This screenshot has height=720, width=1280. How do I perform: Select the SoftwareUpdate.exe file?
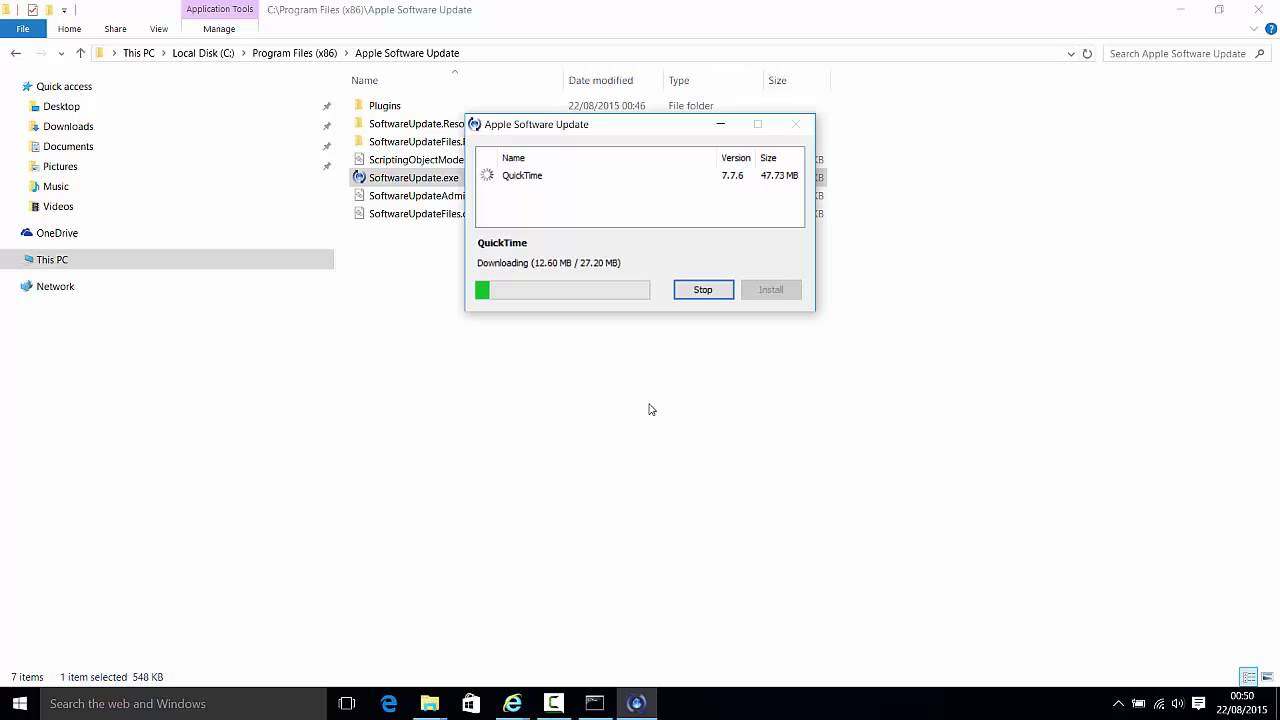point(413,177)
